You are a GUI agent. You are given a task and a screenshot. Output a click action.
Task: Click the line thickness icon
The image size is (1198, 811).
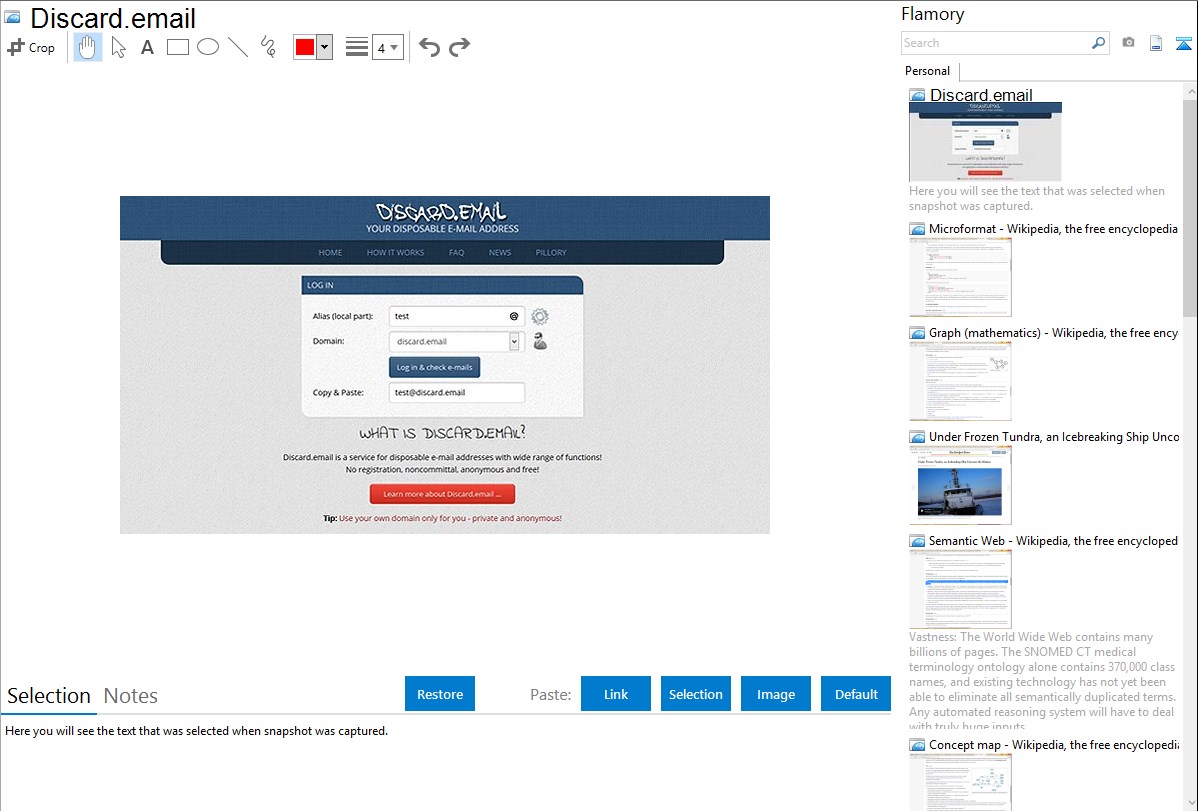[357, 47]
